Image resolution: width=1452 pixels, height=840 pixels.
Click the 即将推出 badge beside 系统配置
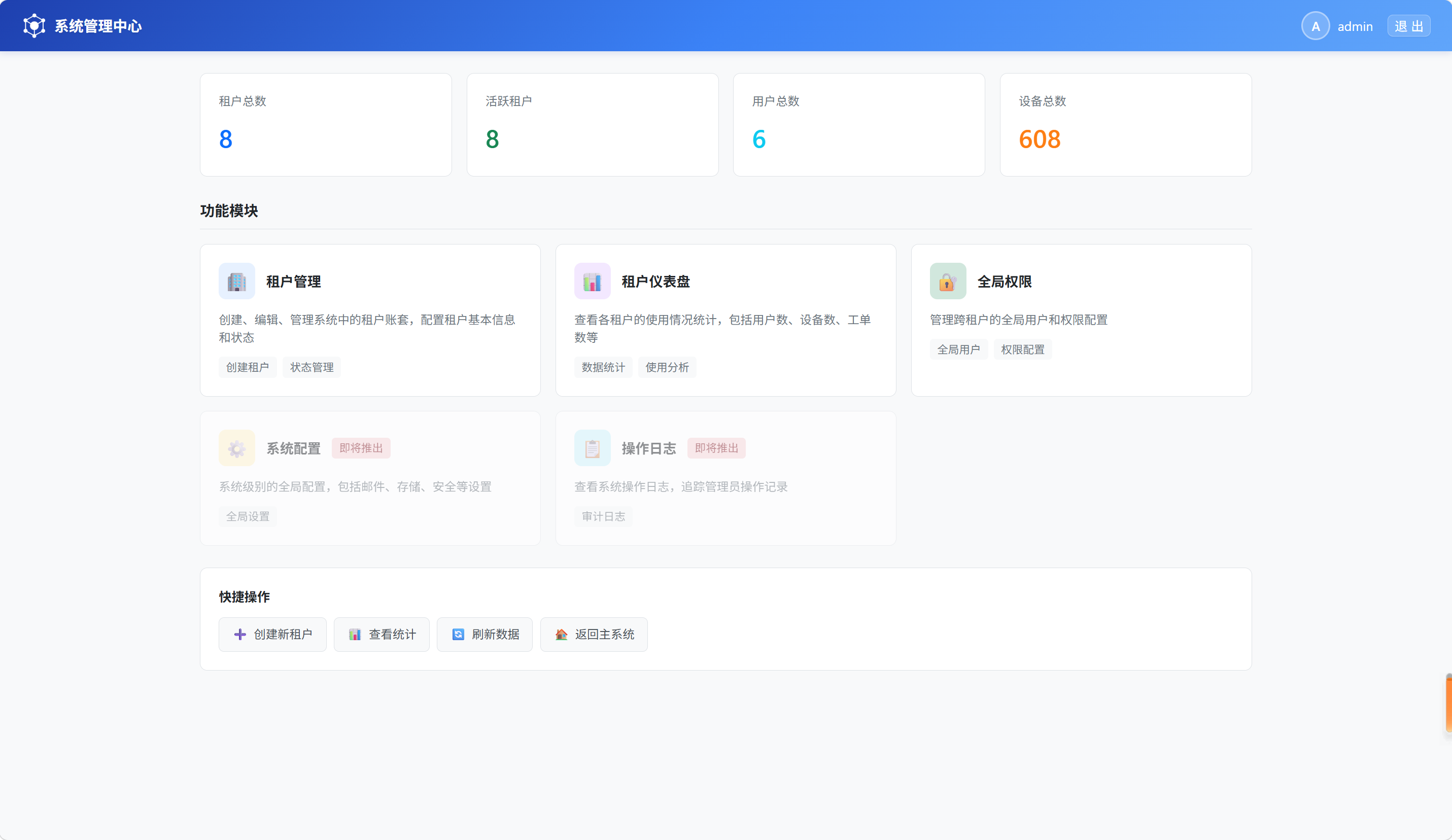pyautogui.click(x=361, y=448)
